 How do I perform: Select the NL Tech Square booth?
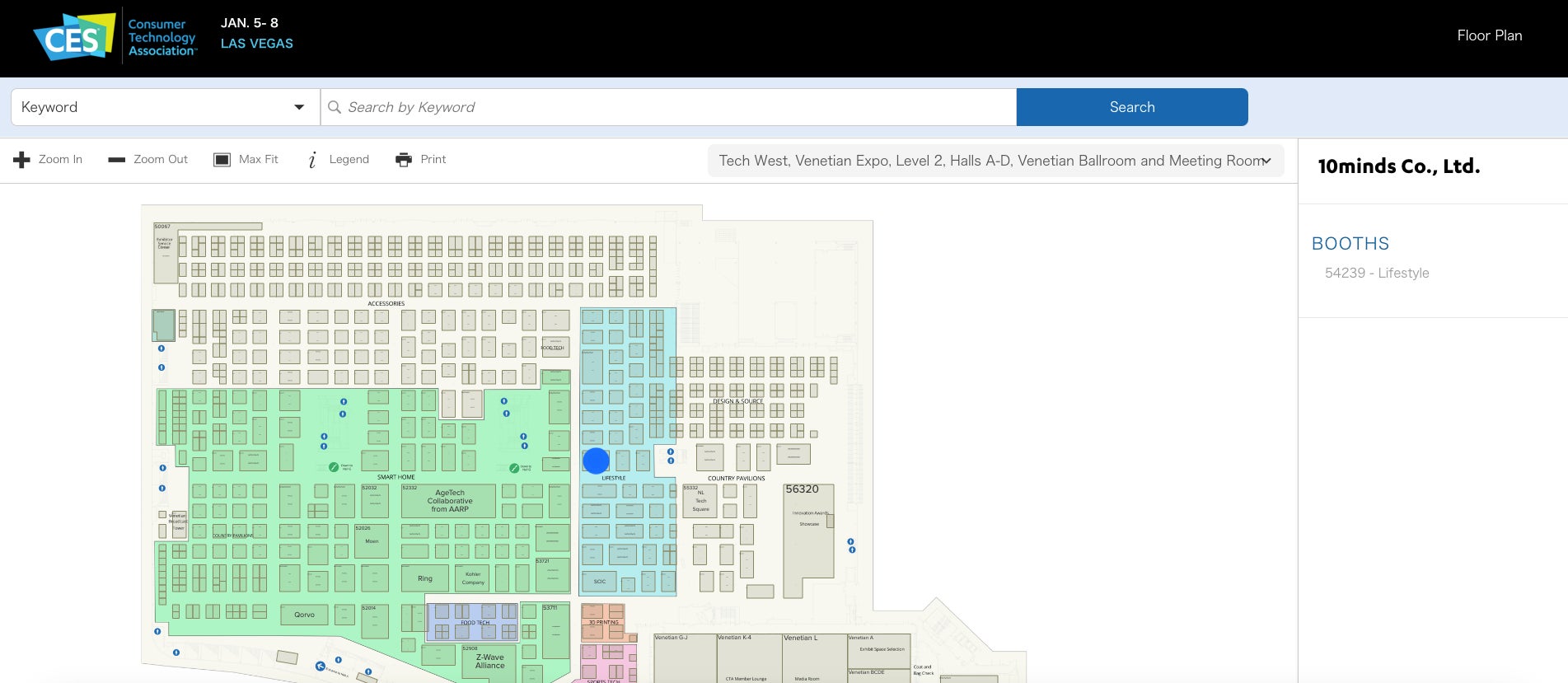pos(700,501)
